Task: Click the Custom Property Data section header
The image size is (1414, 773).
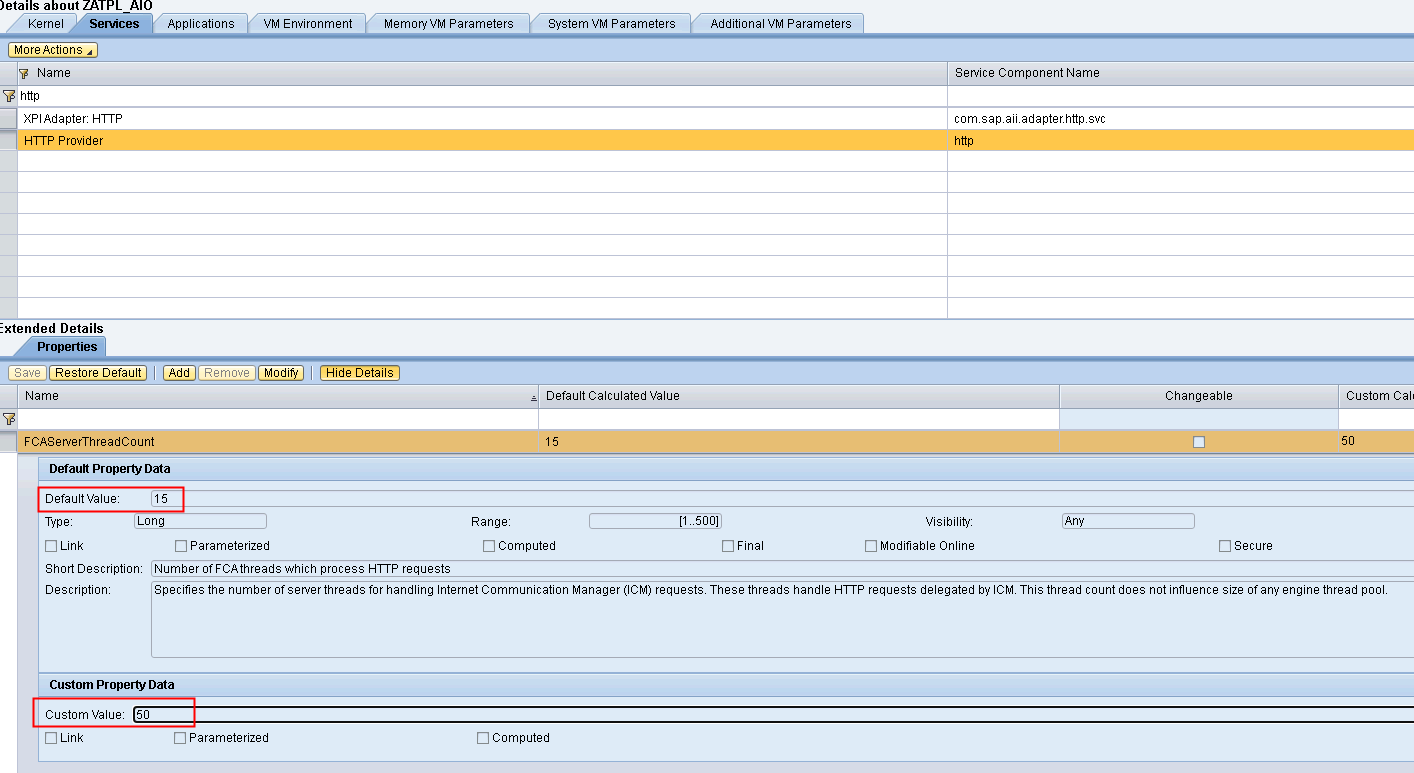Action: click(x=726, y=685)
